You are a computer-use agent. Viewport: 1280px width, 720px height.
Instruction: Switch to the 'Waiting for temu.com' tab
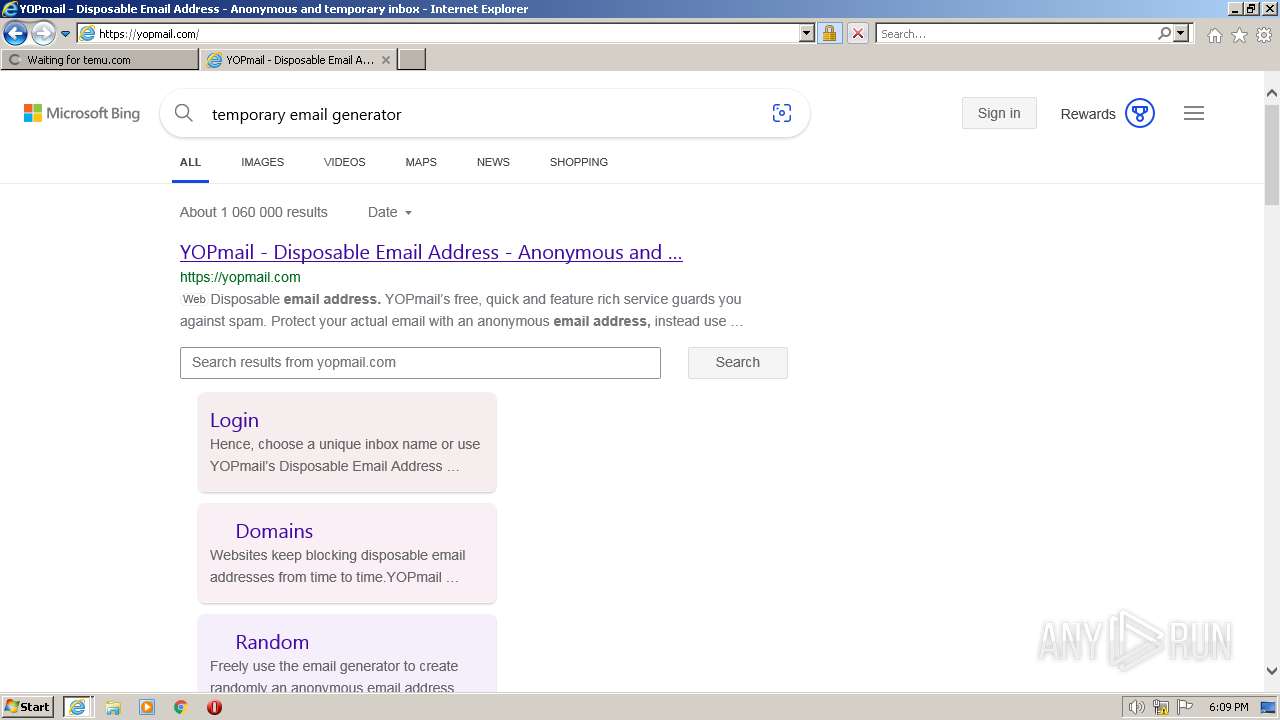click(x=100, y=60)
